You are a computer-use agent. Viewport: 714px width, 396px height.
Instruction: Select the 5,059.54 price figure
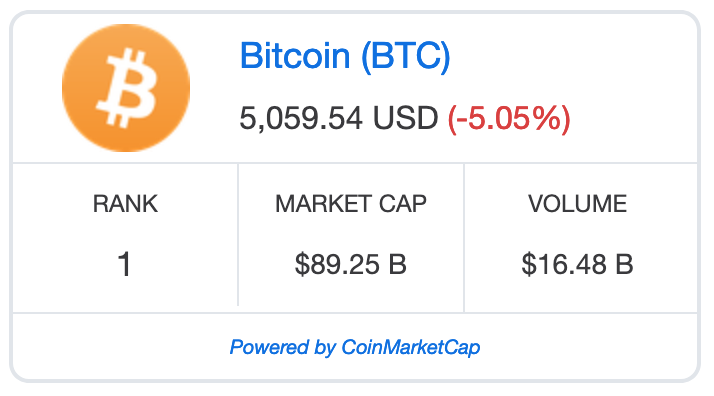pos(301,118)
